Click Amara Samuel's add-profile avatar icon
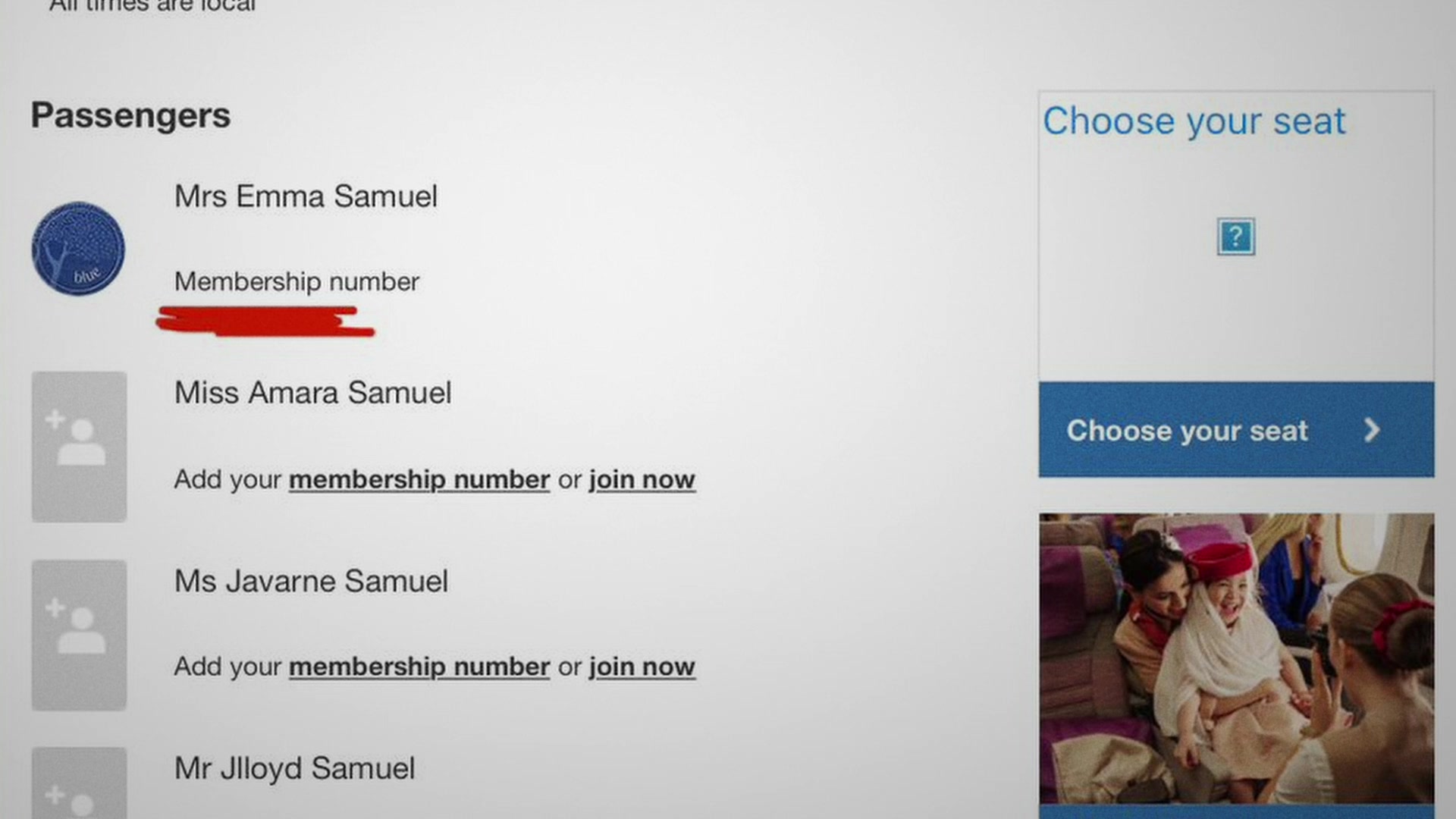The width and height of the screenshot is (1456, 819). [79, 446]
